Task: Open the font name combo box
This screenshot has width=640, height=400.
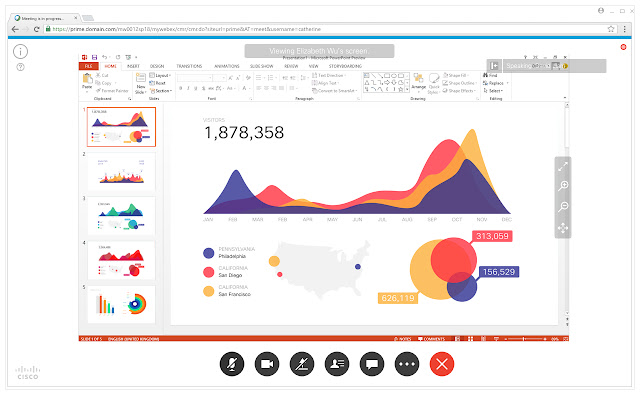Action: [x=195, y=78]
